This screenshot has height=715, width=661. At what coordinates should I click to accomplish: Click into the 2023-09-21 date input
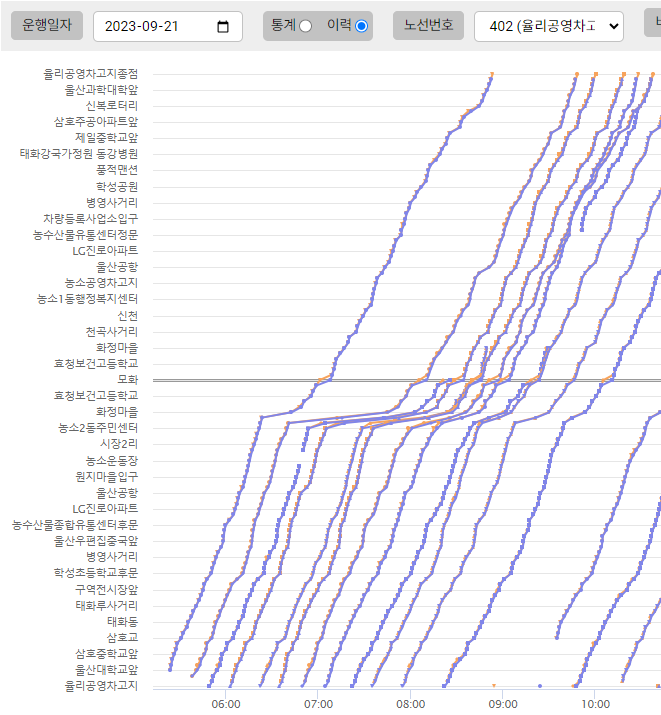pyautogui.click(x=150, y=27)
